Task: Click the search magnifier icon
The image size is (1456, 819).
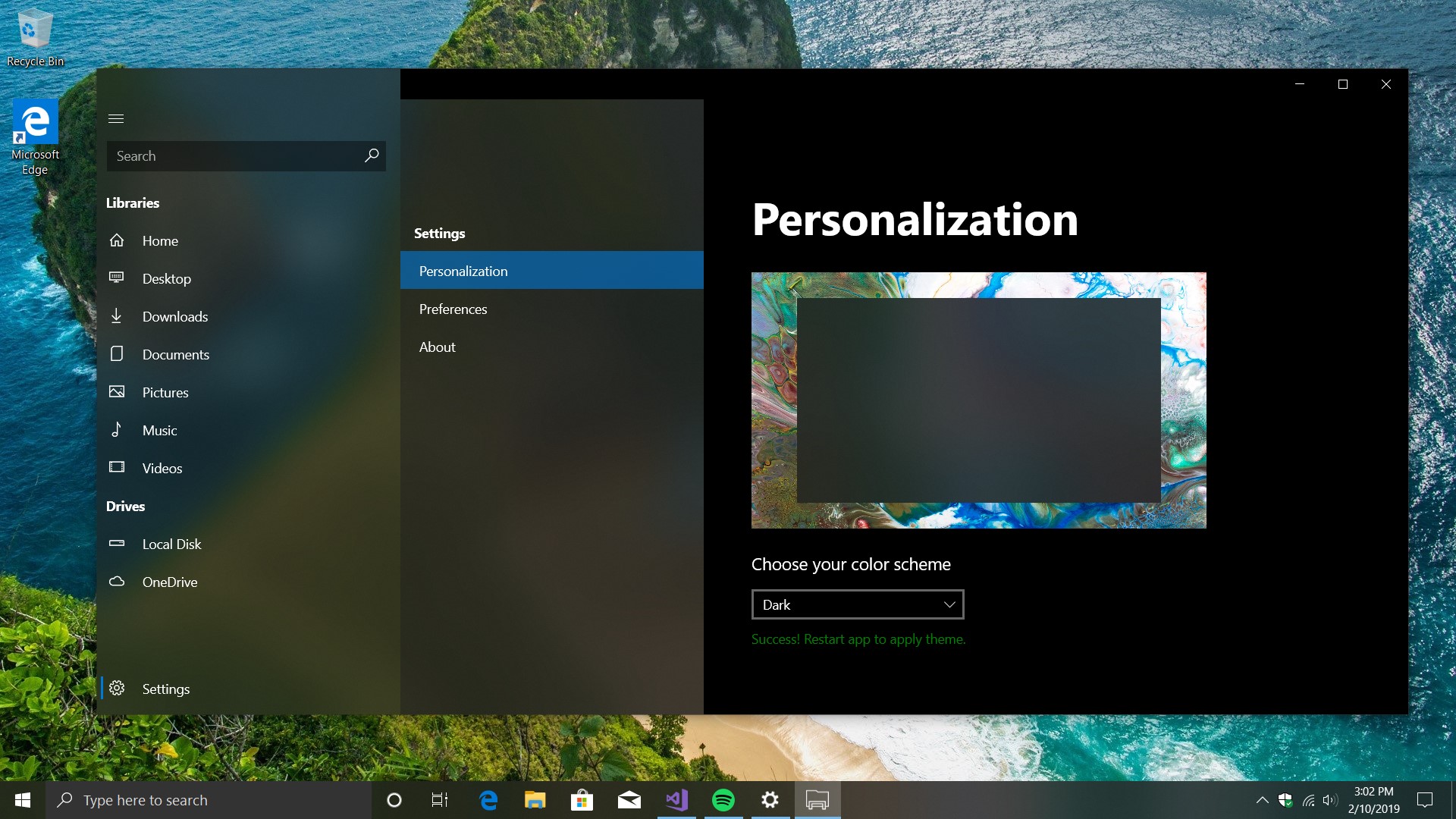Action: (372, 155)
